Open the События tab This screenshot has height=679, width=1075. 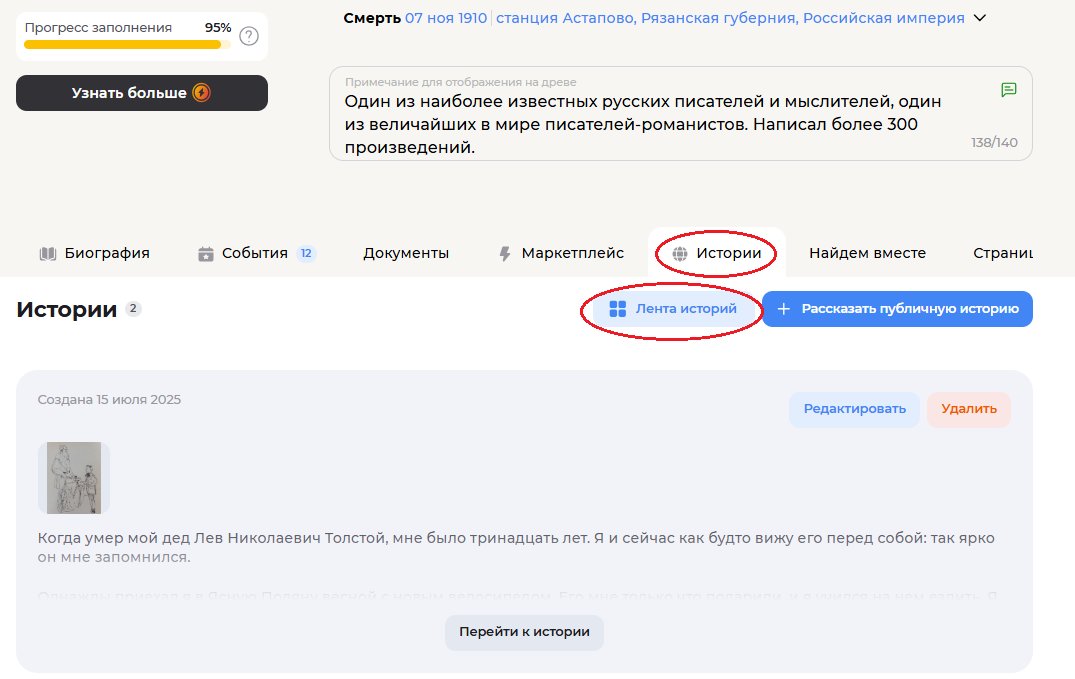[x=255, y=253]
